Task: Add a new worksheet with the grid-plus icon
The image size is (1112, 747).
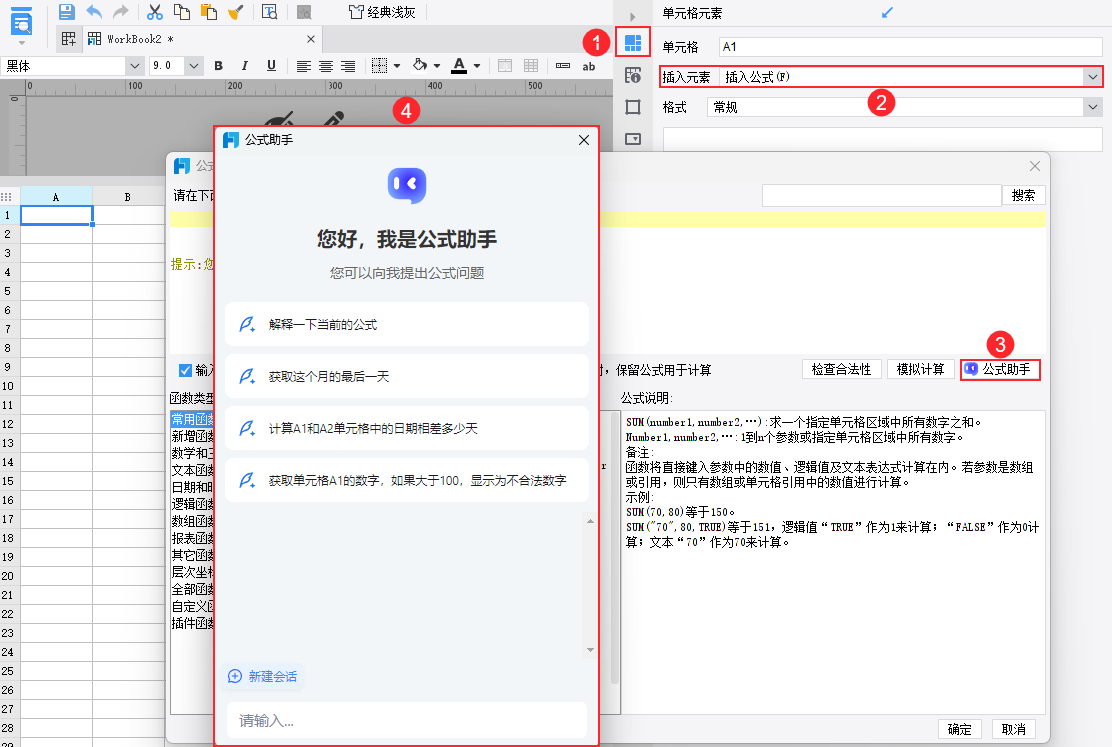Action: [68, 39]
